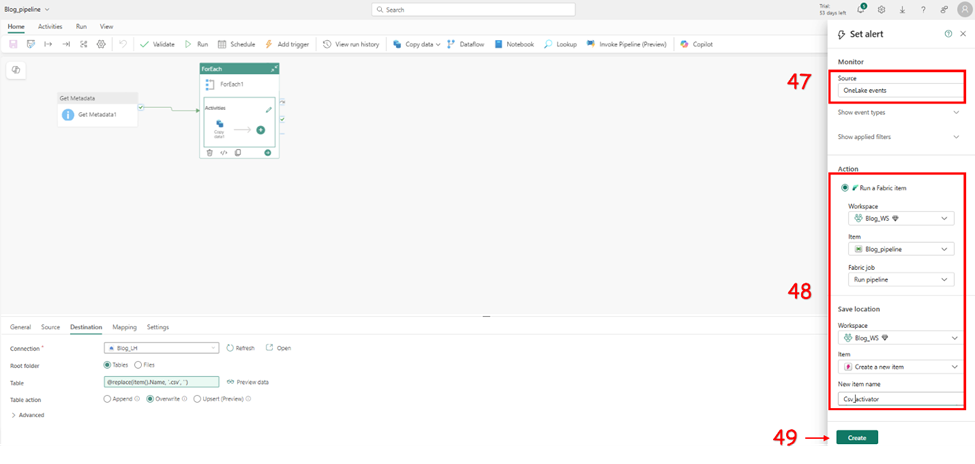The image size is (975, 464).
Task: Click the download icon in top bar
Action: point(902,10)
